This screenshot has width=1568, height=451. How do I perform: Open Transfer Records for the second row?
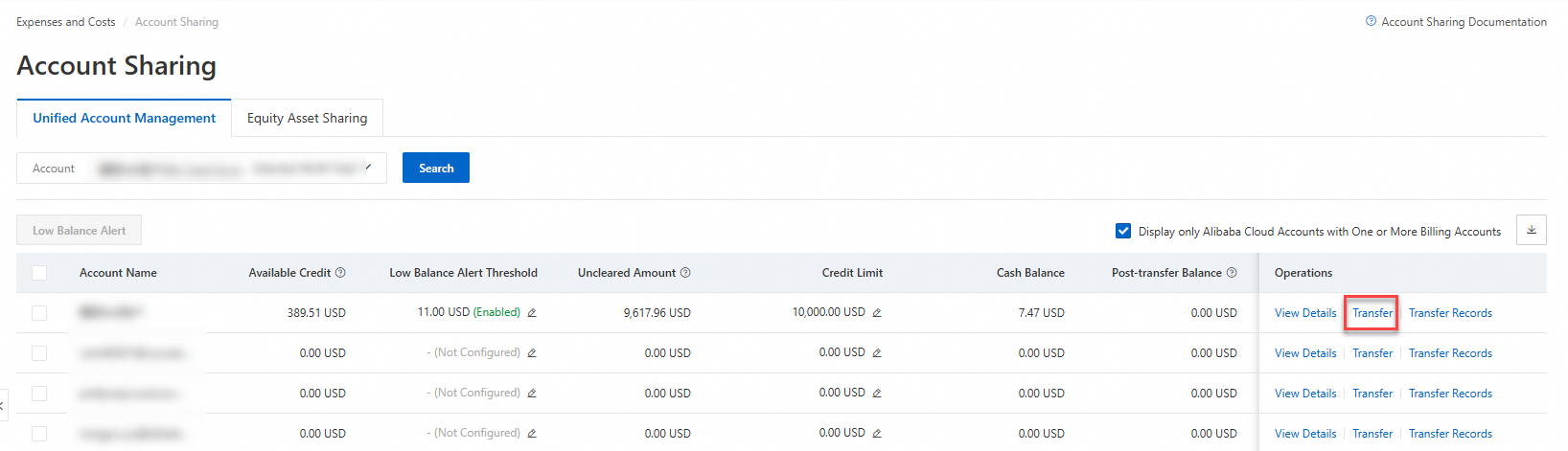click(1450, 353)
